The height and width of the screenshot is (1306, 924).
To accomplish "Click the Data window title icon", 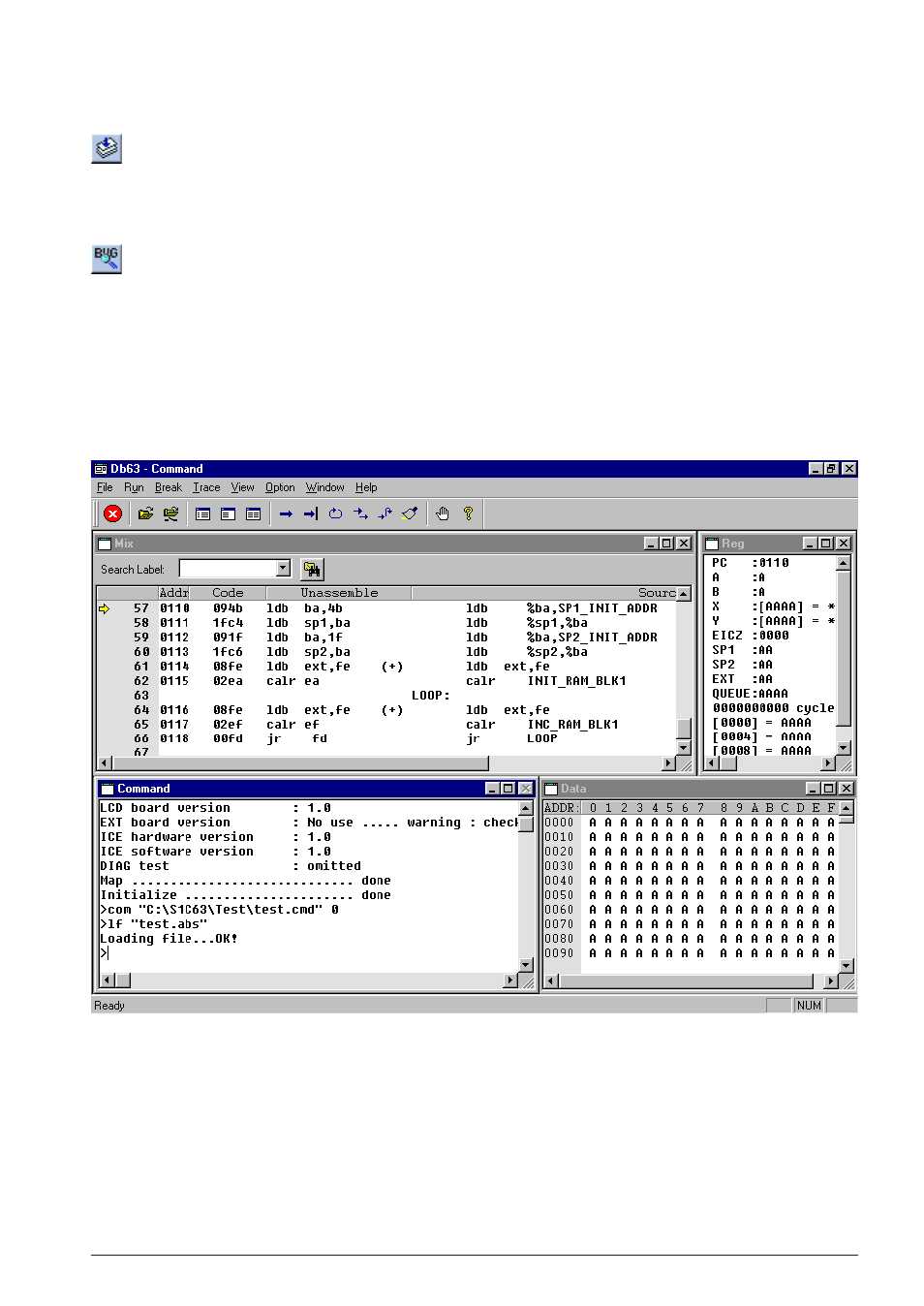I will (x=551, y=789).
